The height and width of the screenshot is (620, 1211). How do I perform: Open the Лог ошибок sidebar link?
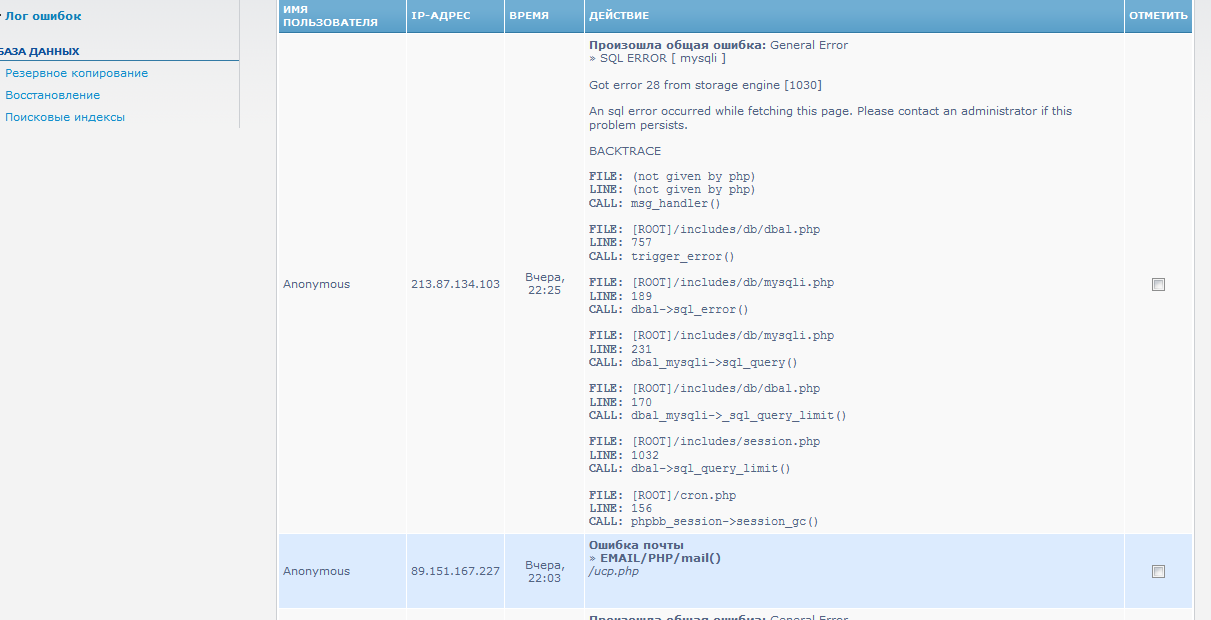[43, 16]
